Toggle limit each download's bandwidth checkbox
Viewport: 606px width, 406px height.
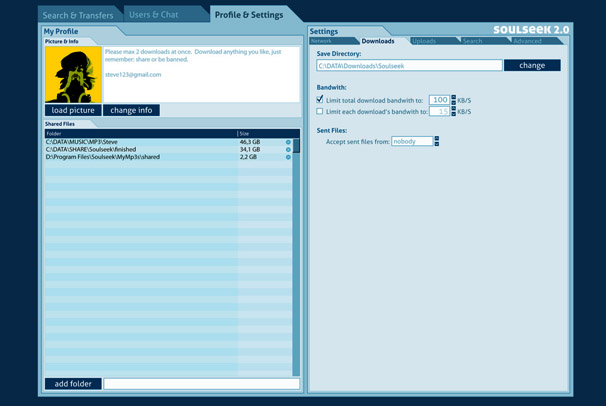(x=320, y=112)
